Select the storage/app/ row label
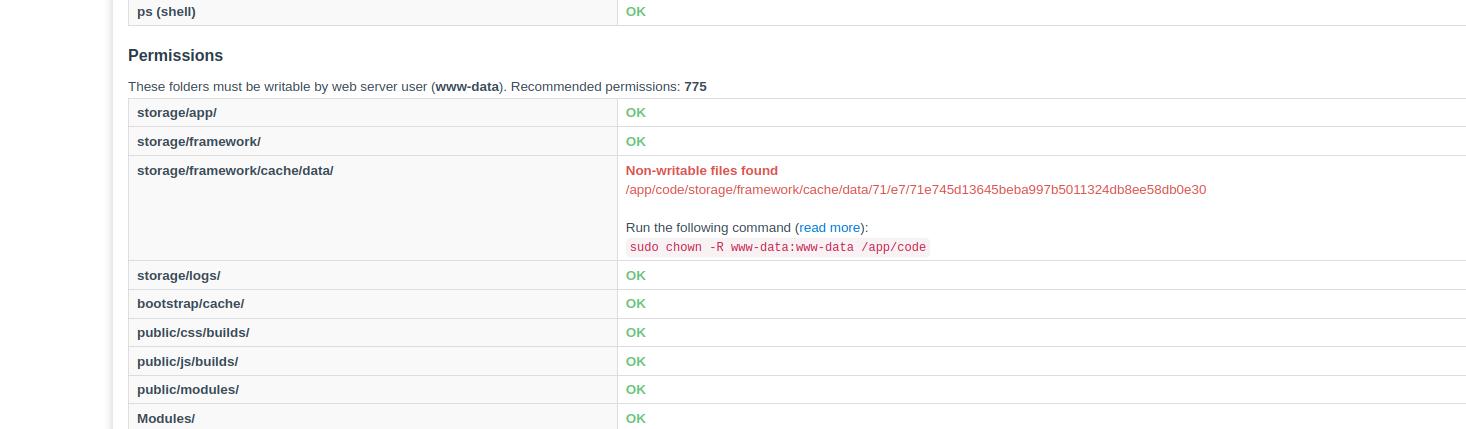Screen dimensions: 1466x429 (x=177, y=113)
